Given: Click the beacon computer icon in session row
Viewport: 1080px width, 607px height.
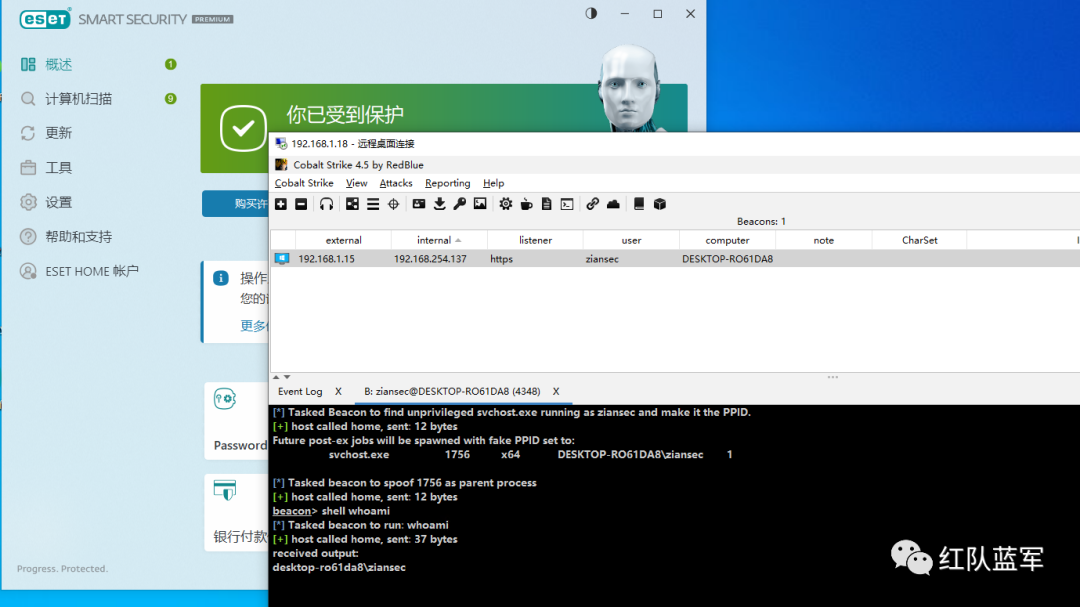Looking at the screenshot, I should pyautogui.click(x=282, y=258).
